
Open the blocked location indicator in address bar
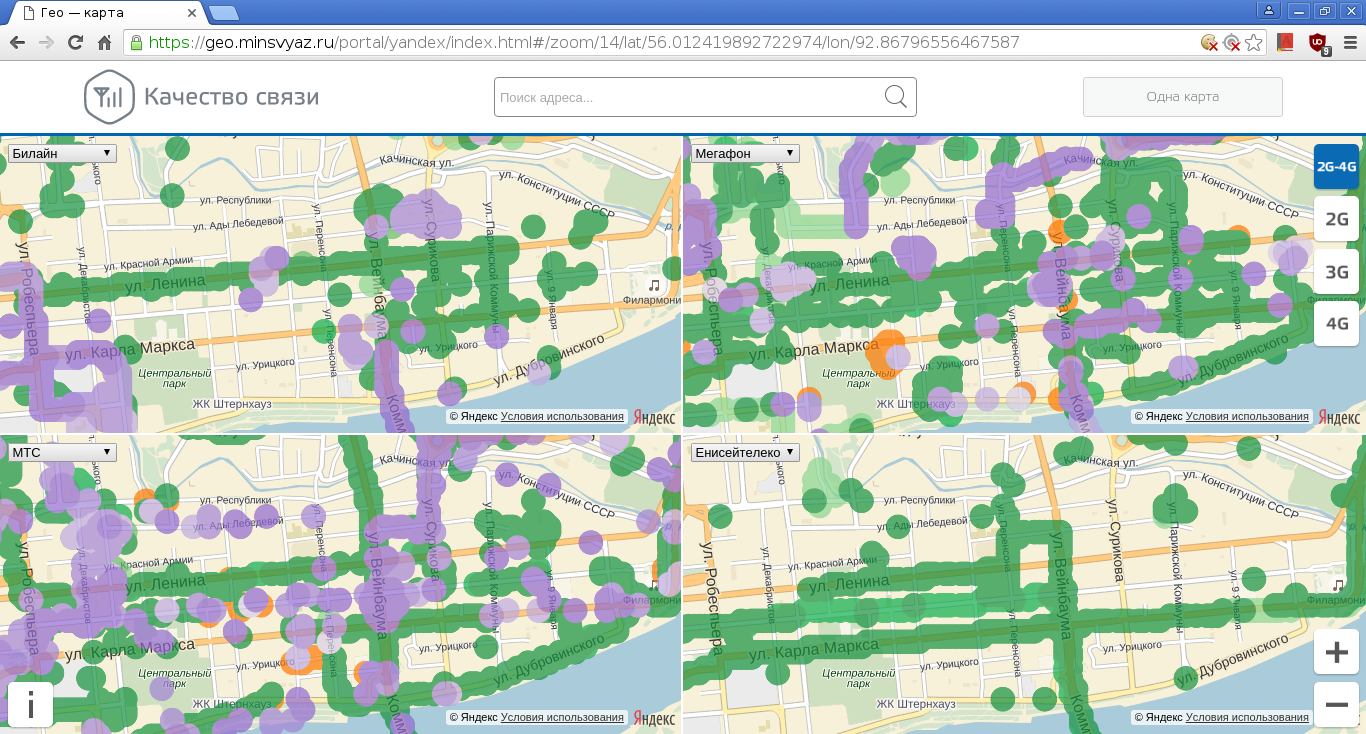pyautogui.click(x=1232, y=42)
